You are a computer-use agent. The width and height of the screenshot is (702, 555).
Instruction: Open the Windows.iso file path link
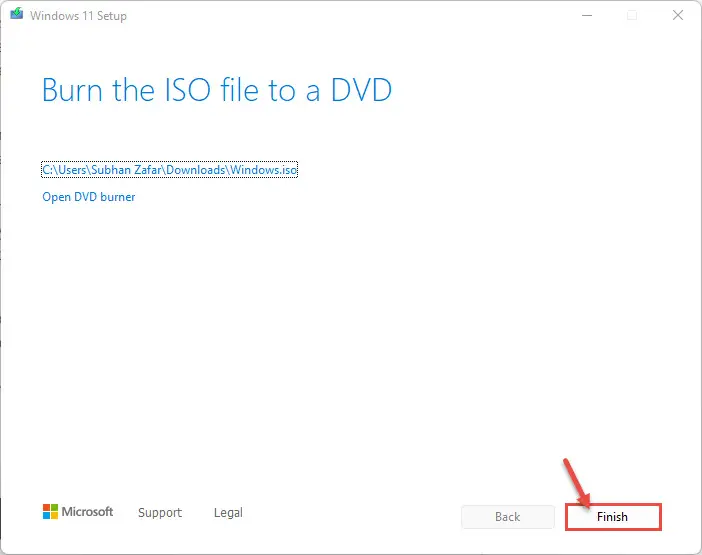(x=169, y=170)
